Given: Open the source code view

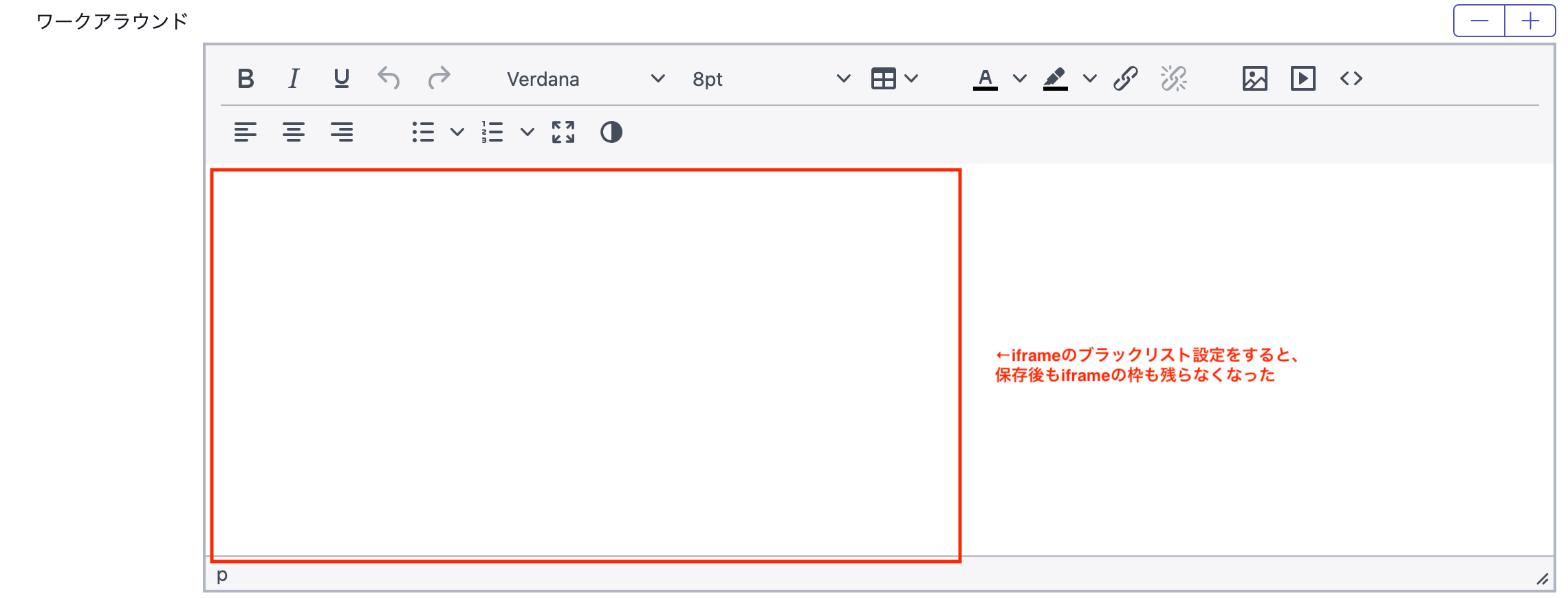Looking at the screenshot, I should click(x=1351, y=79).
